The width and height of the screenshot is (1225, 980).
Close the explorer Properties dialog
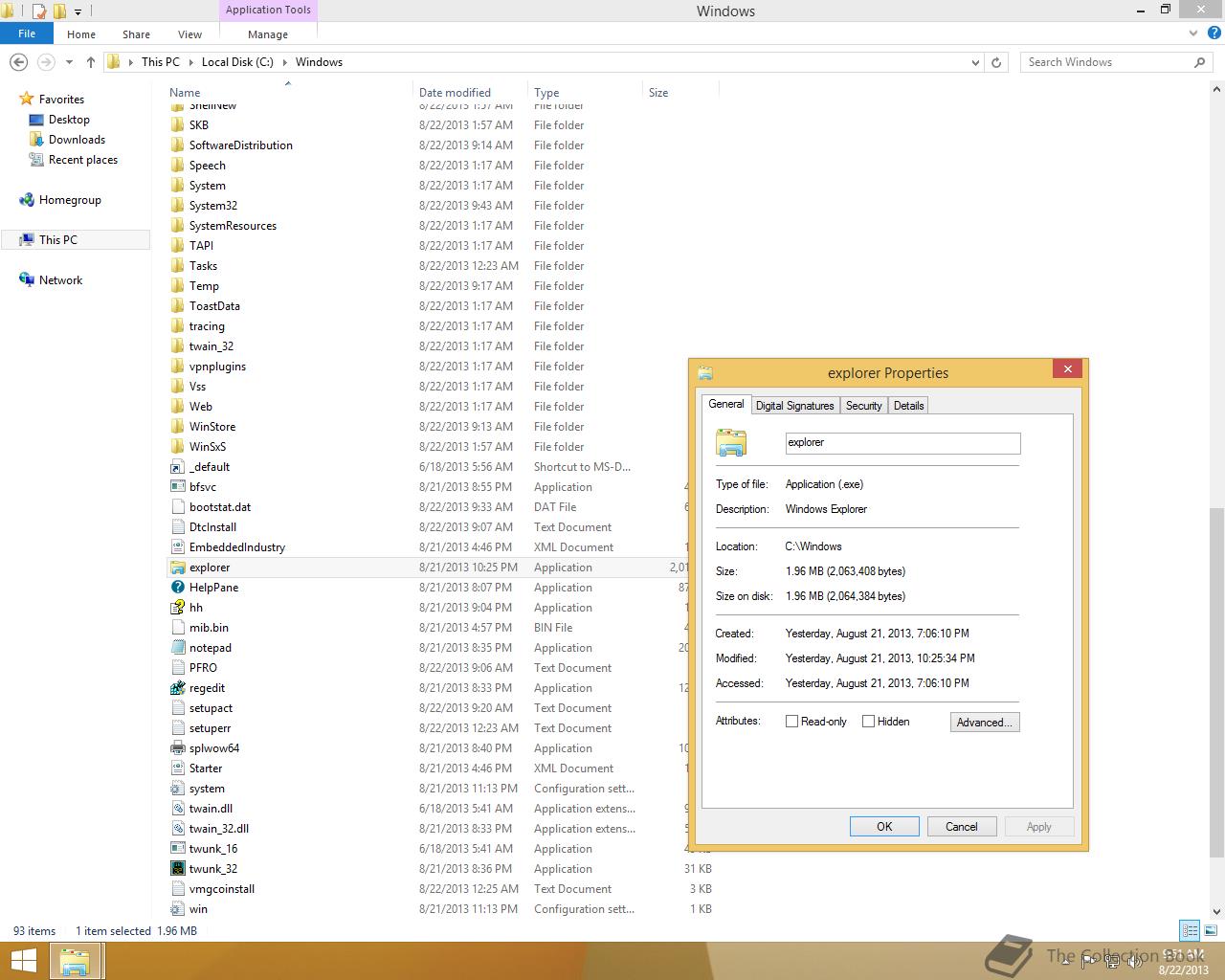(x=1068, y=368)
